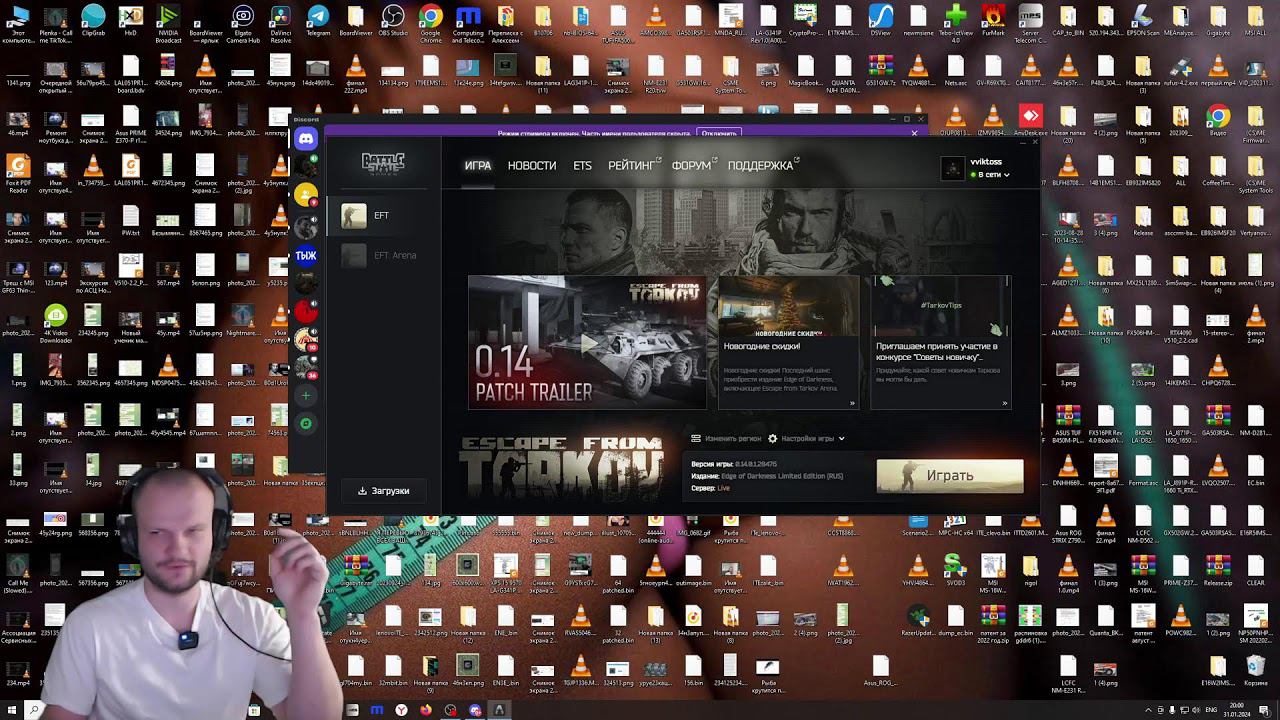The height and width of the screenshot is (720, 1280).
Task: Open the ETS tab
Action: pos(582,165)
